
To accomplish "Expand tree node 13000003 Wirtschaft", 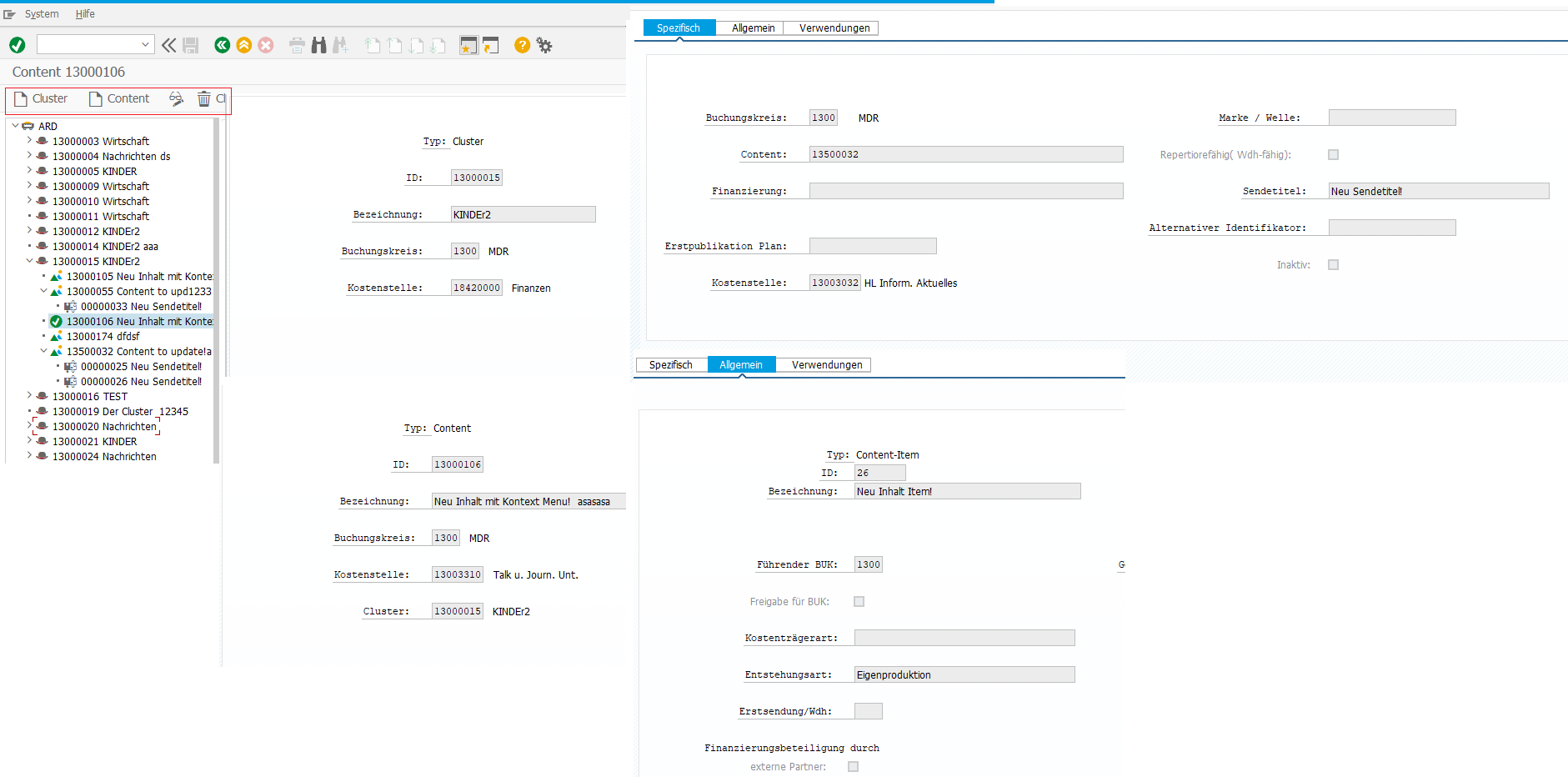I will click(29, 141).
